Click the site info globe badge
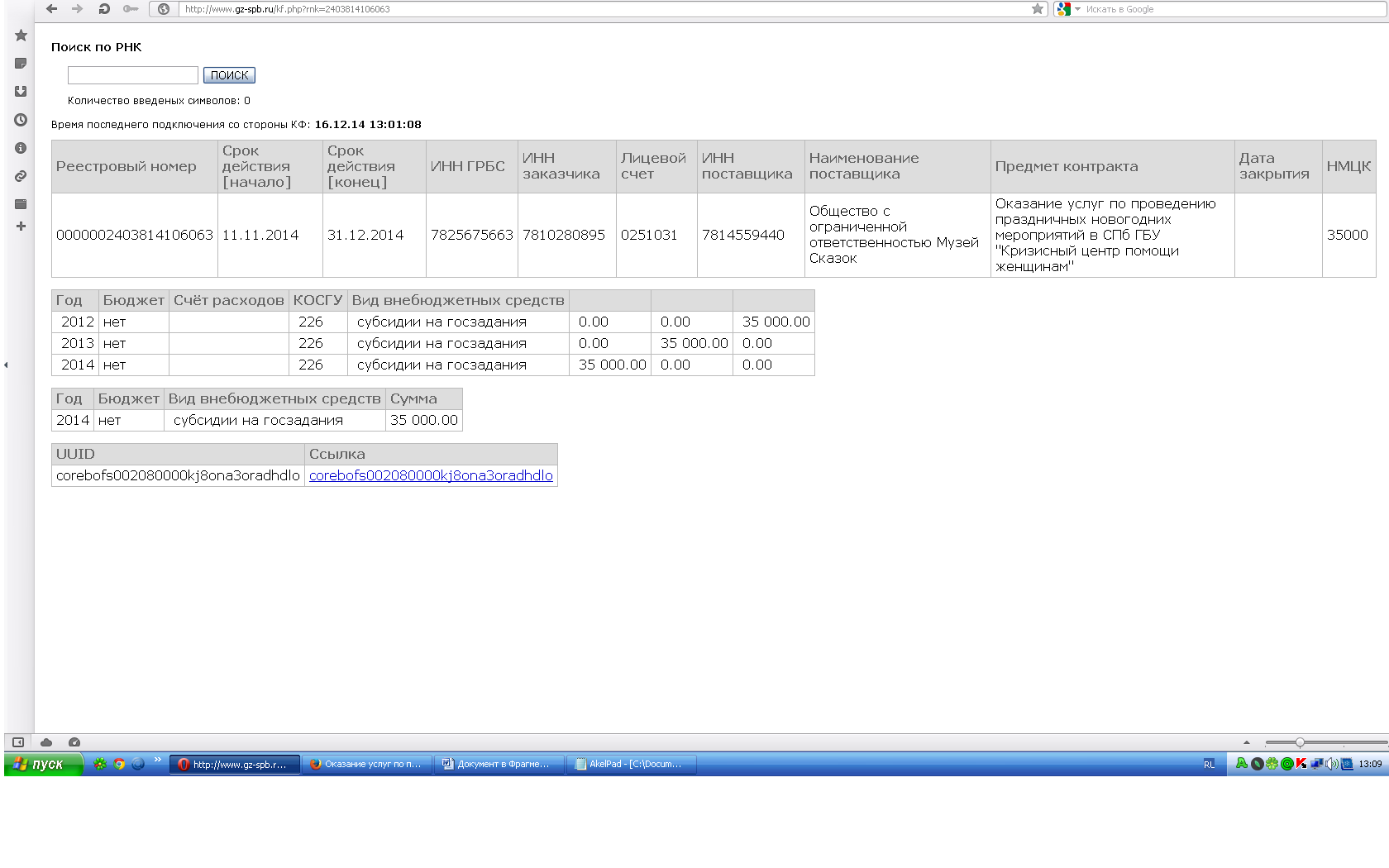The image size is (1389, 868). click(x=164, y=9)
